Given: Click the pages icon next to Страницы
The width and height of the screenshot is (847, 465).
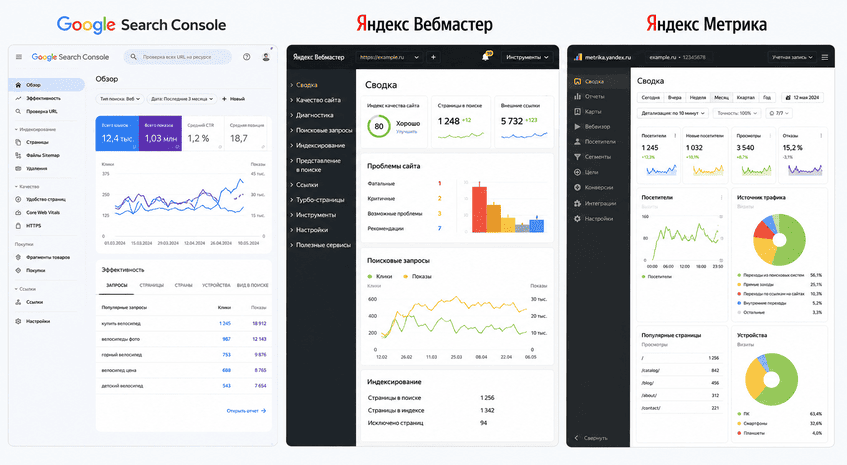Looking at the screenshot, I should coord(18,142).
